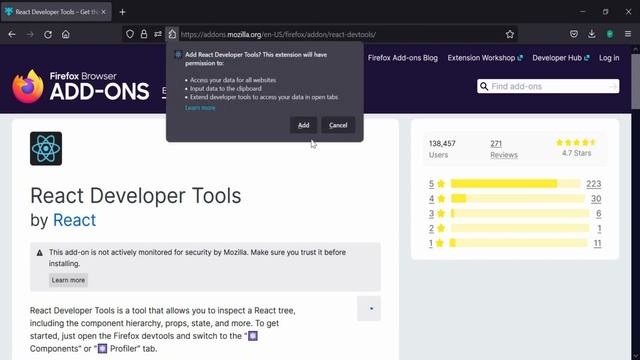Open the Firefox home page

66,34
